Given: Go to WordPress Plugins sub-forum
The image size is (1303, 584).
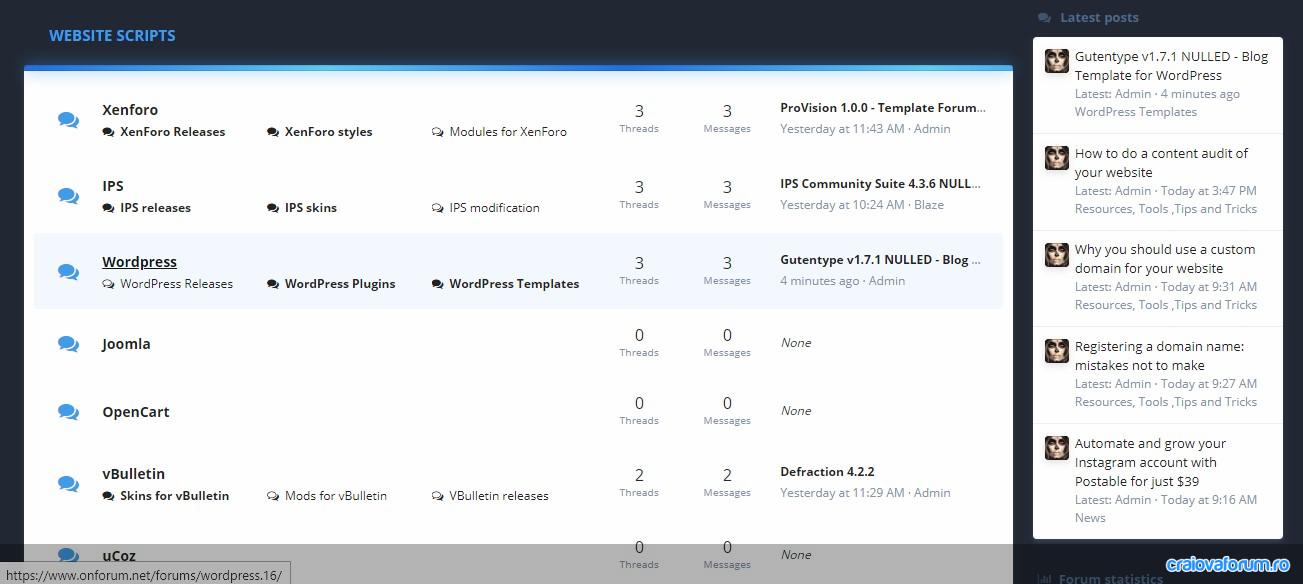Looking at the screenshot, I should click(340, 284).
